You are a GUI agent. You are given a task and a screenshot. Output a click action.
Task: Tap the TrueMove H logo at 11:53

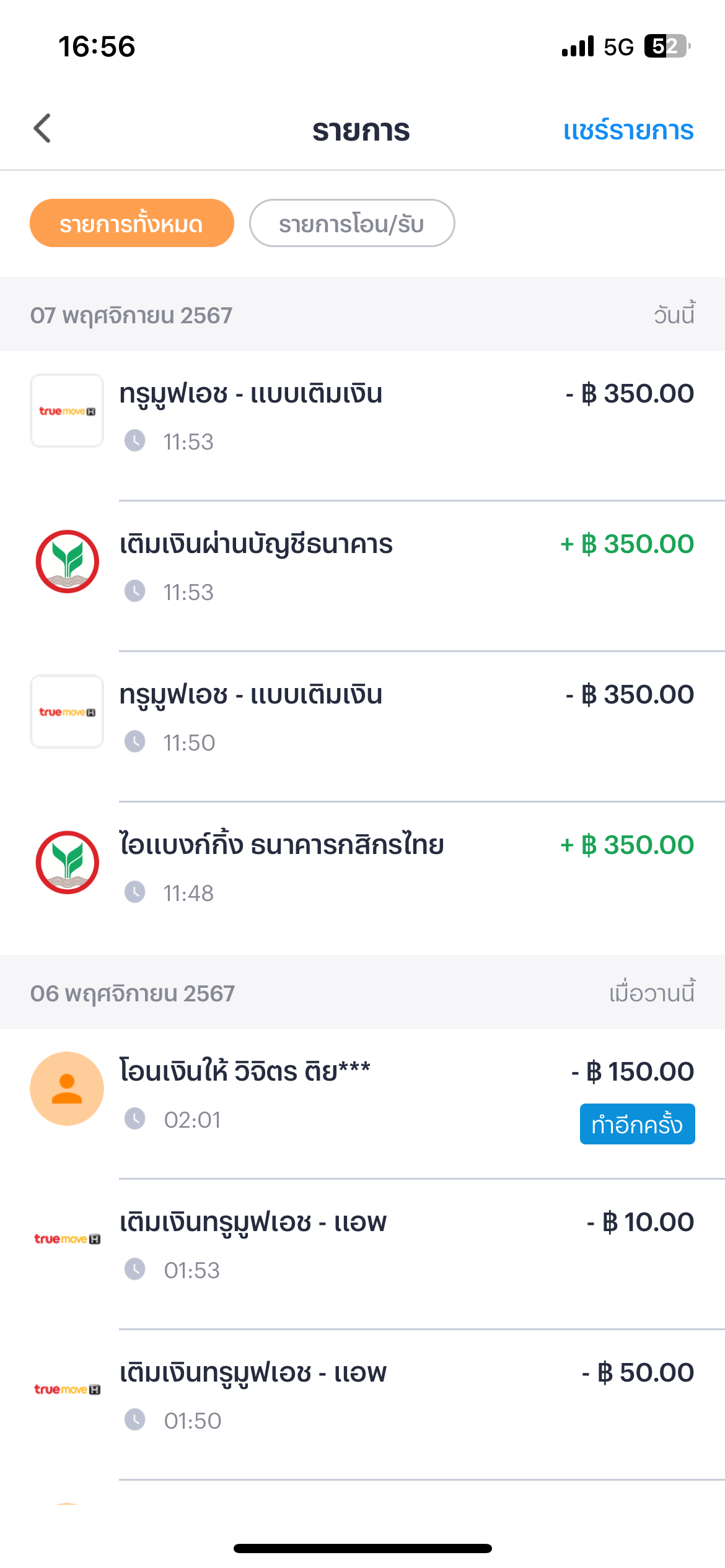[x=67, y=411]
